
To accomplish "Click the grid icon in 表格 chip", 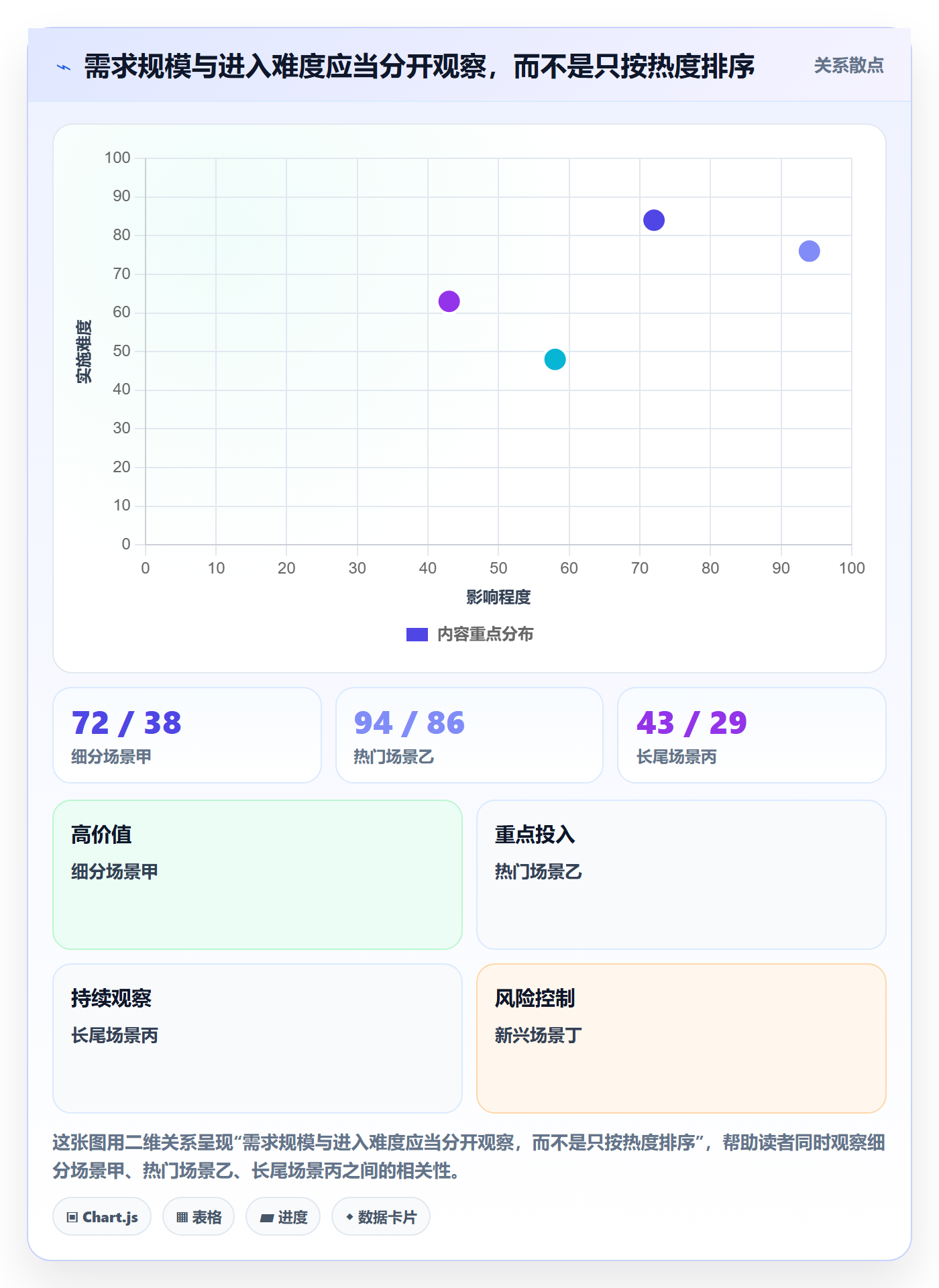I will [x=182, y=1218].
